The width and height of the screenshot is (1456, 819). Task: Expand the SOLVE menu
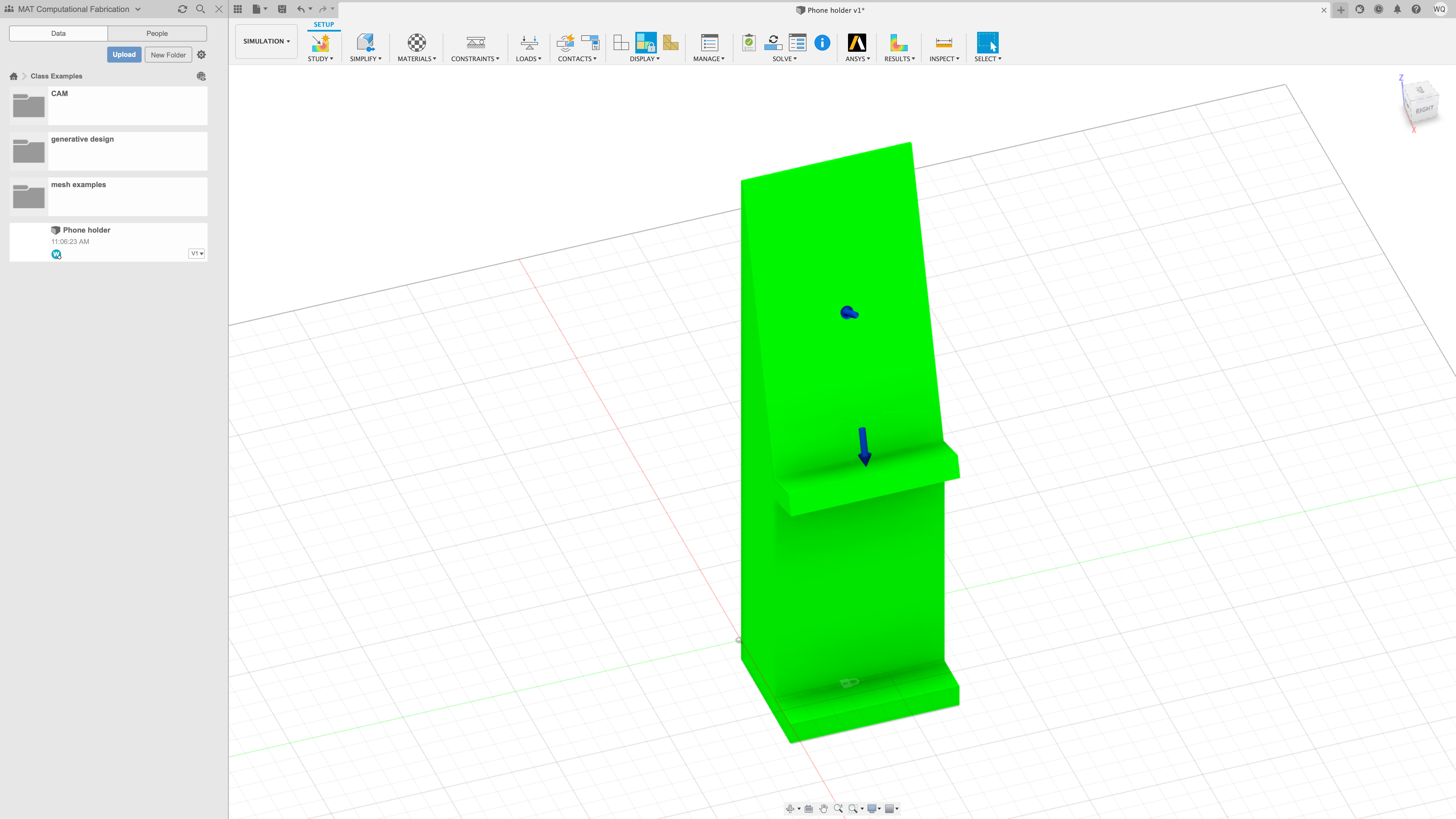[785, 59]
